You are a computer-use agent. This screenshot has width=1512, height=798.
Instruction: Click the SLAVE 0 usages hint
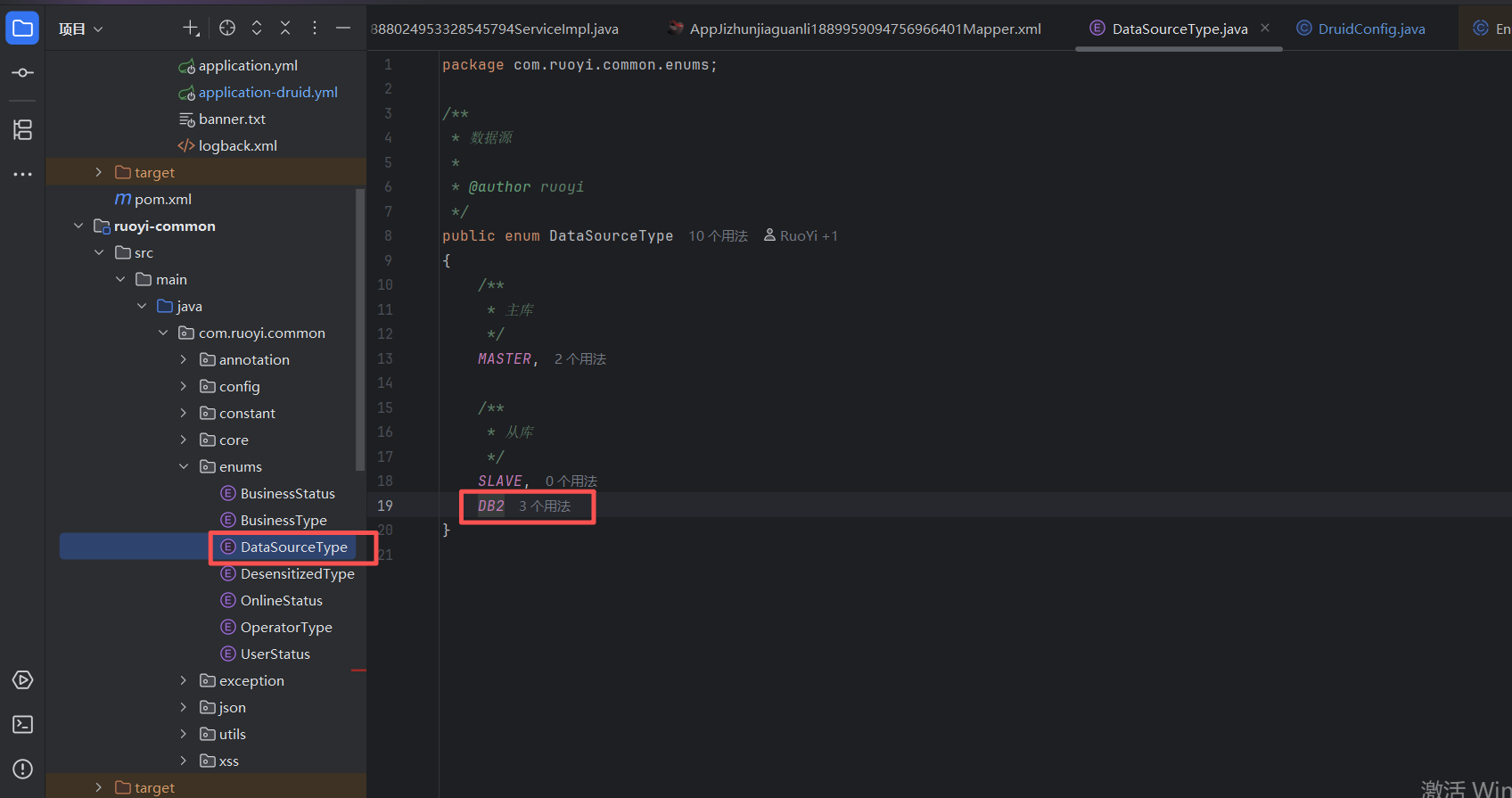[x=571, y=481]
